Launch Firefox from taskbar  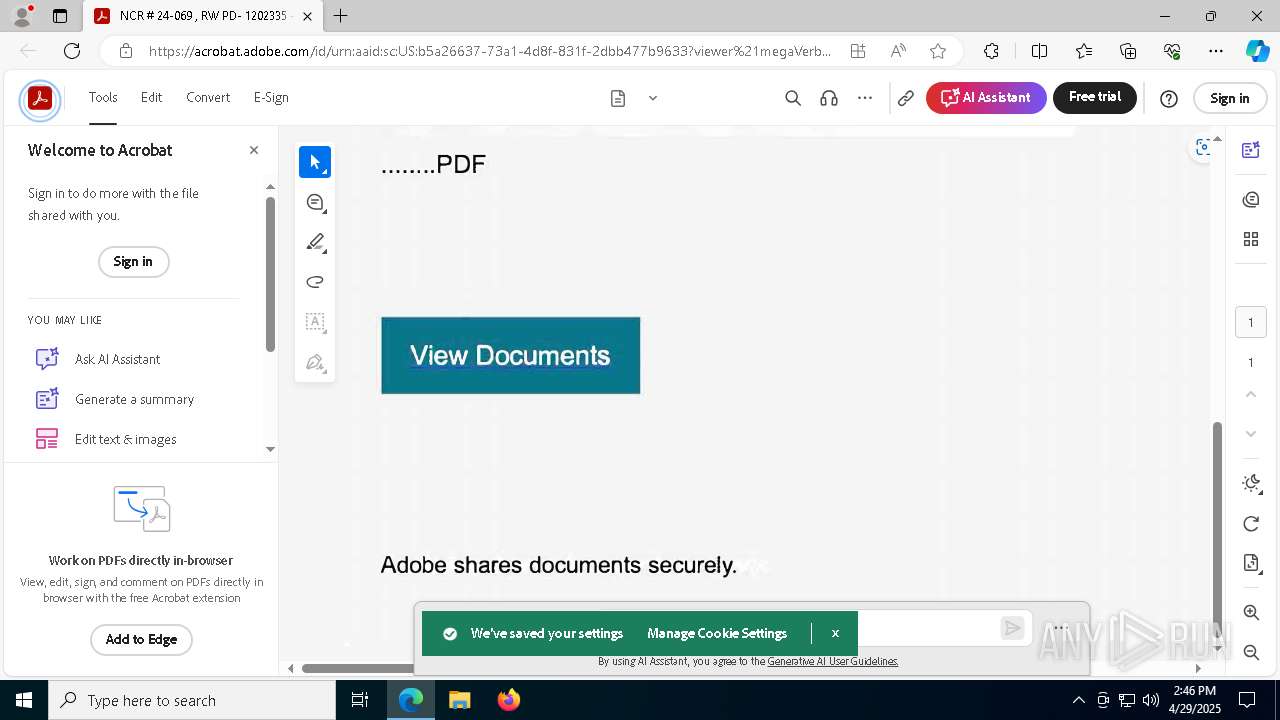509,700
